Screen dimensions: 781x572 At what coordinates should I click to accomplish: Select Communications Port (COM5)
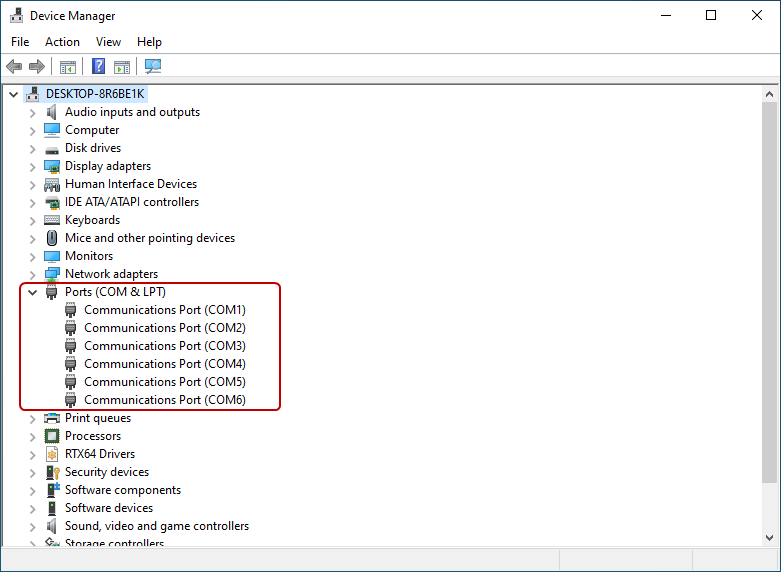(165, 382)
